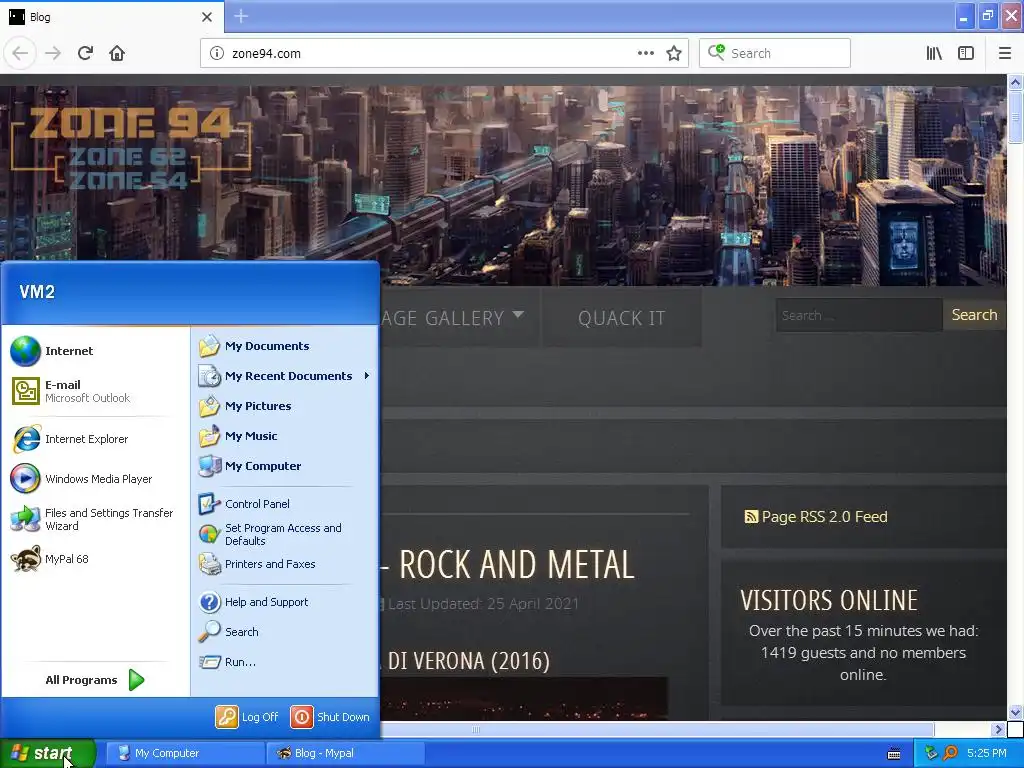This screenshot has height=768, width=1024.
Task: Click the horizontal scrollbar right arrow
Action: tap(997, 729)
